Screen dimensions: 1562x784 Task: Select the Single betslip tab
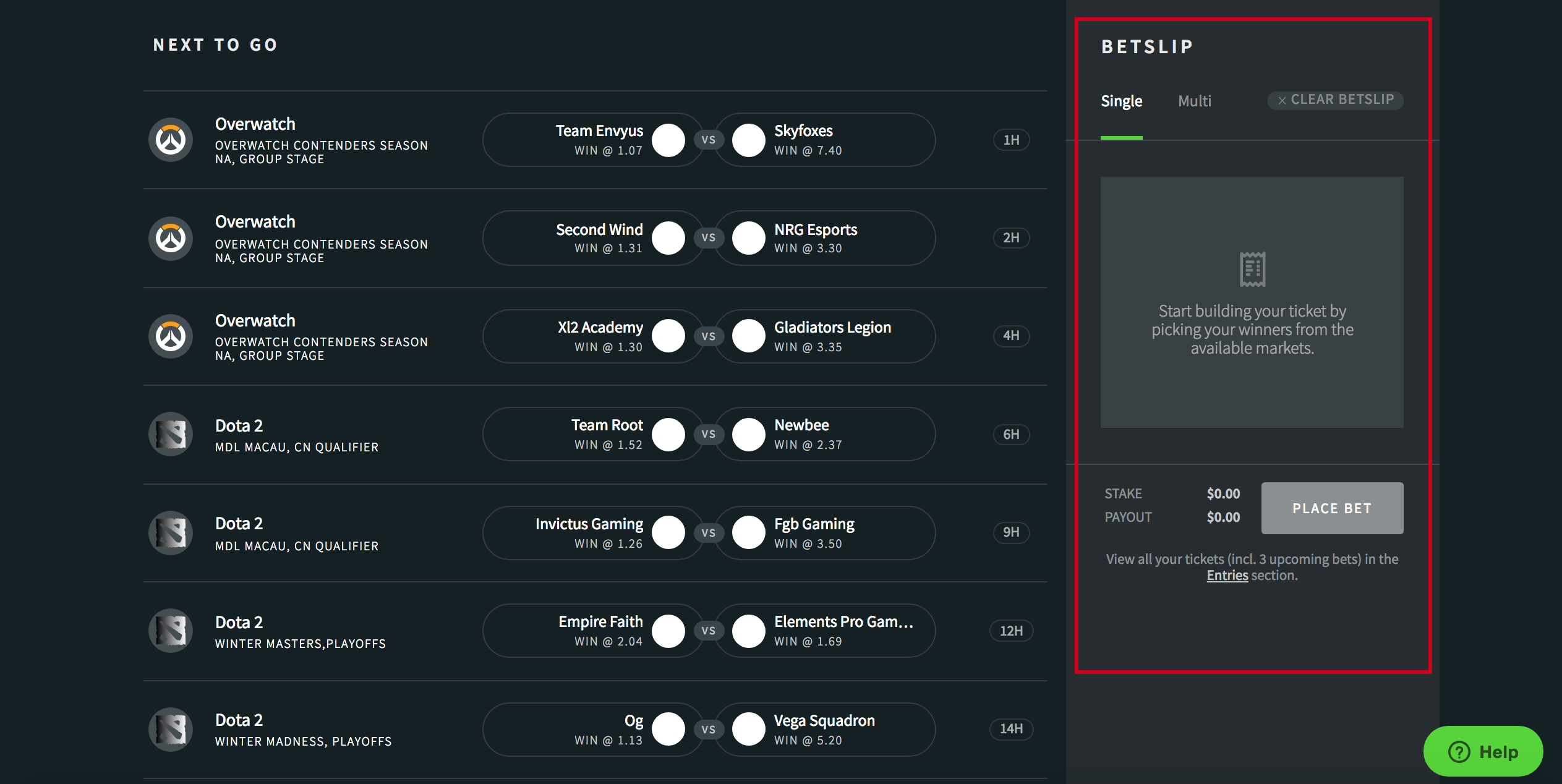[x=1121, y=101]
